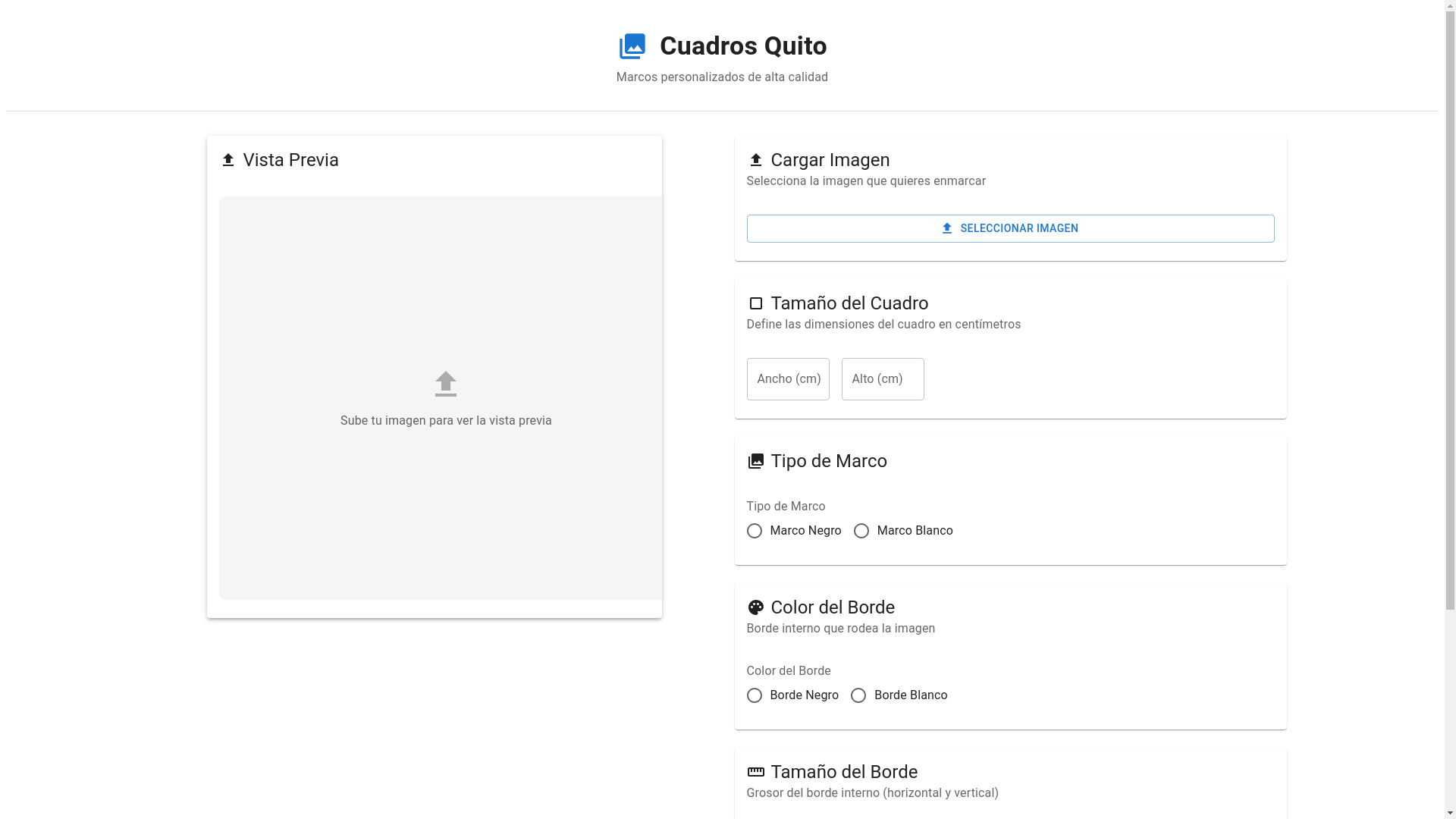Focus the Ancho (cm) input field
1456x819 pixels.
click(x=788, y=379)
